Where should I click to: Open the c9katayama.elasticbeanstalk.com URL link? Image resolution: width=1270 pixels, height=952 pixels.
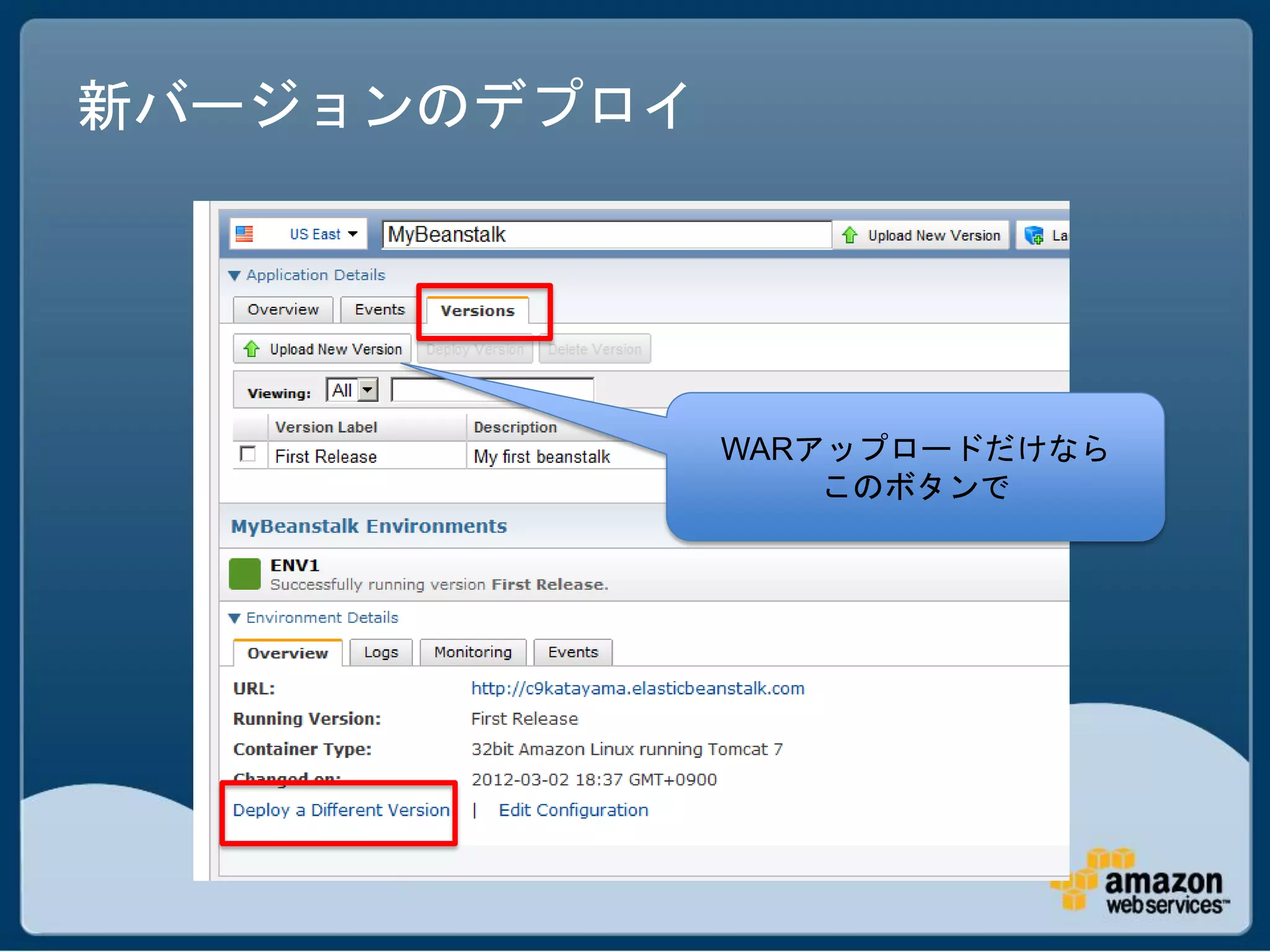[637, 689]
